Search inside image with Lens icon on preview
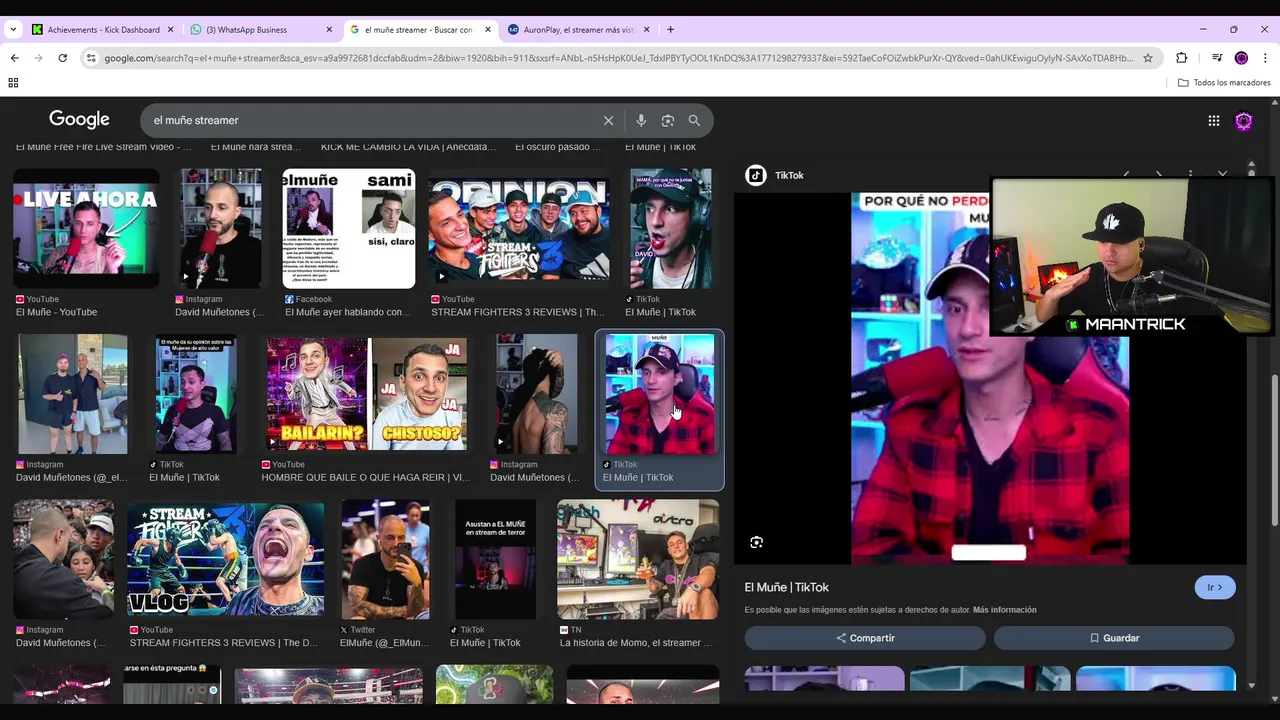Viewport: 1280px width, 720px height. pyautogui.click(x=756, y=542)
